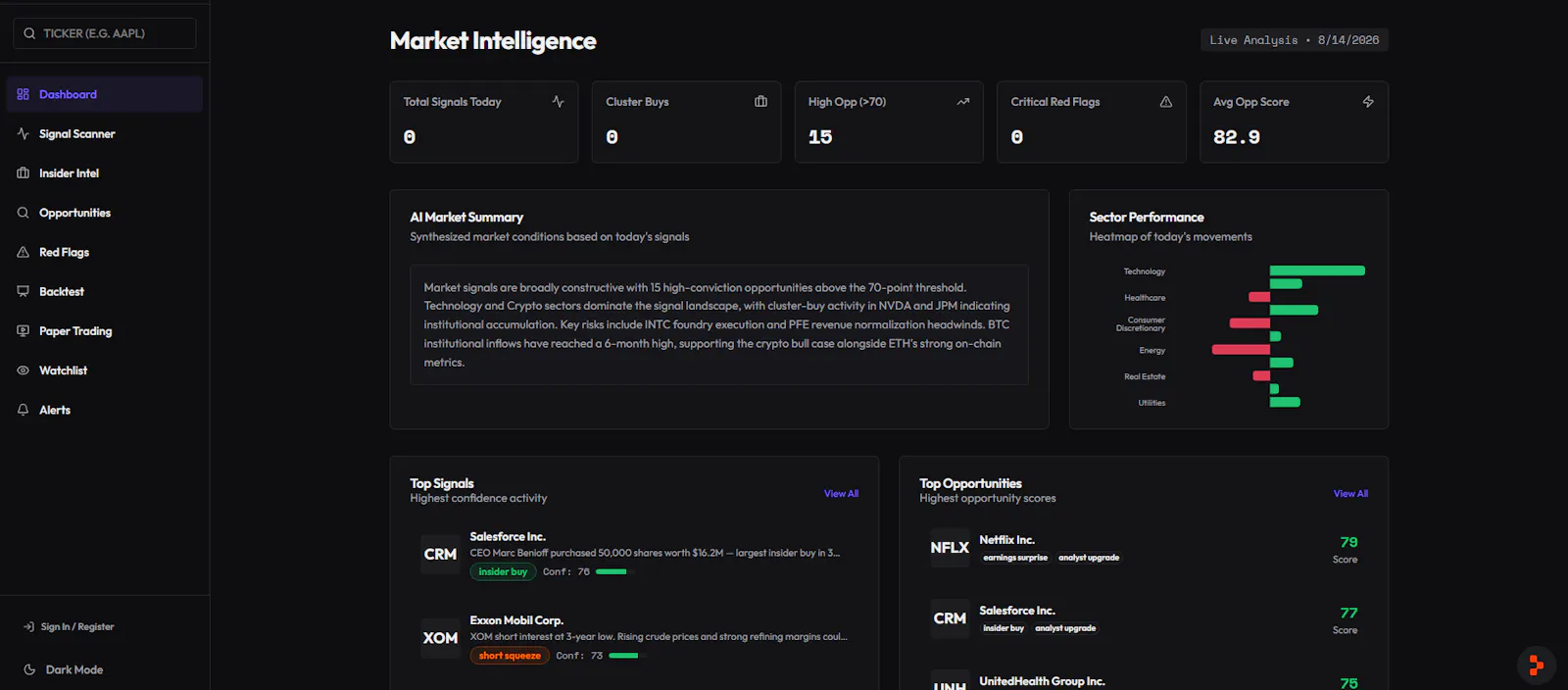Click View All in Top Opportunities

(x=1350, y=493)
